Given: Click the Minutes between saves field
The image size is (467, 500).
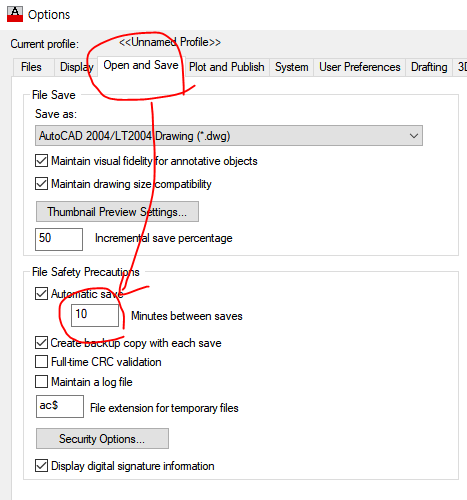Looking at the screenshot, I should point(95,315).
